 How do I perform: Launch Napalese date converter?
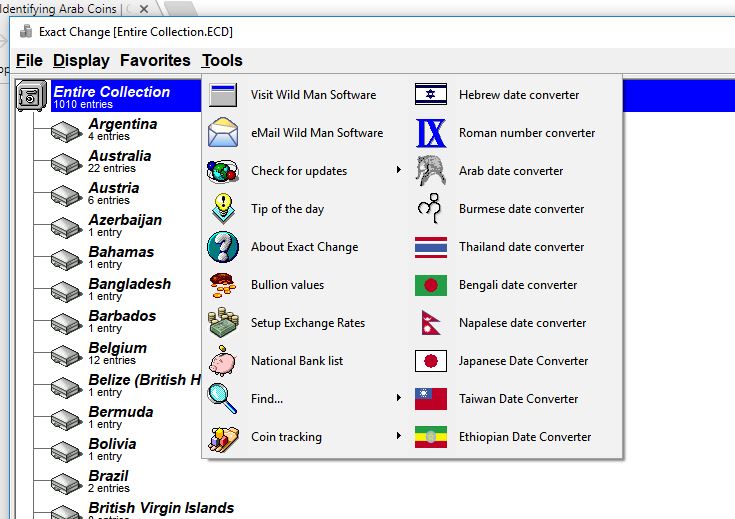[523, 323]
